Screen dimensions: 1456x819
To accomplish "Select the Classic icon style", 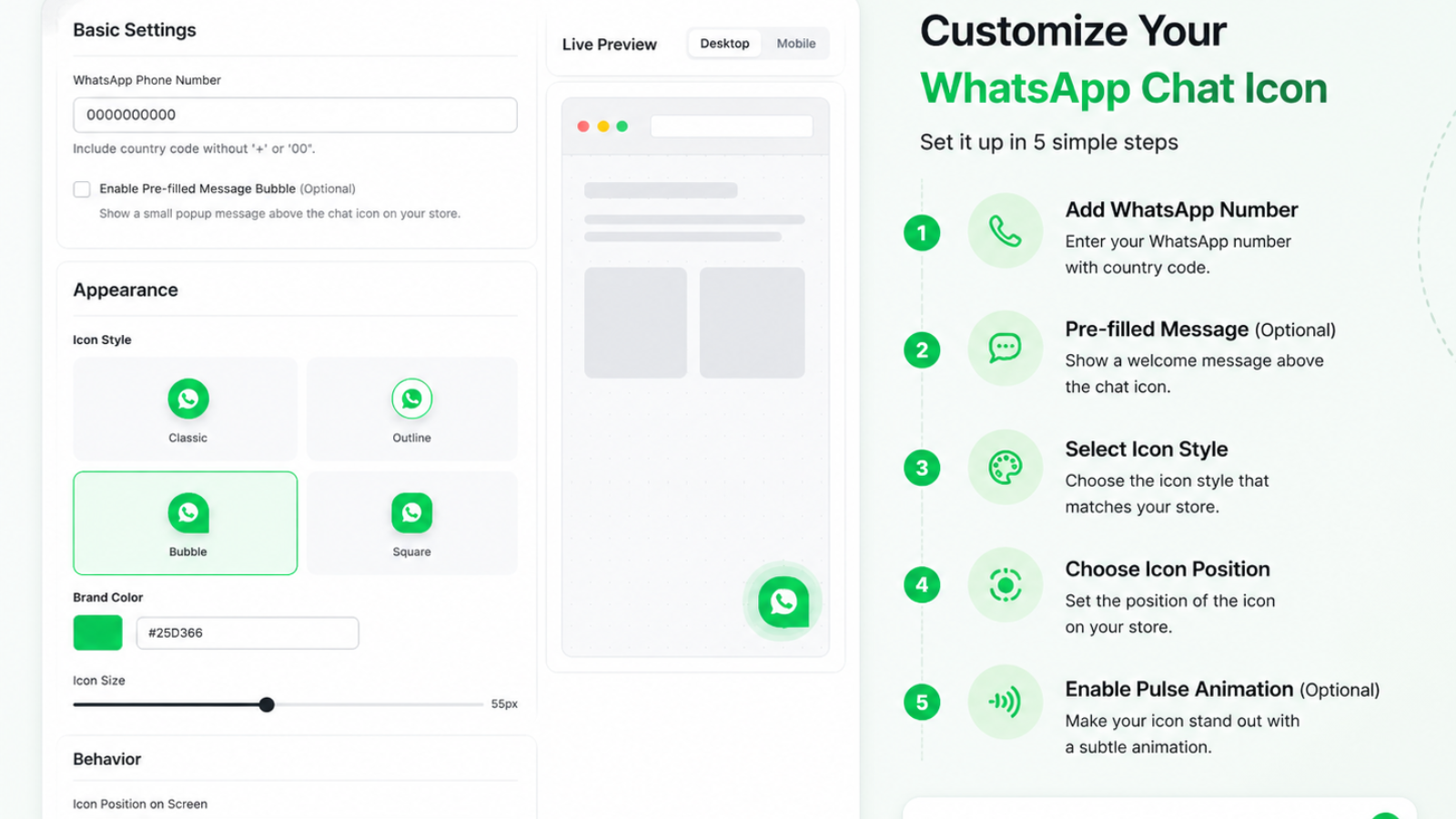I will click(x=186, y=409).
